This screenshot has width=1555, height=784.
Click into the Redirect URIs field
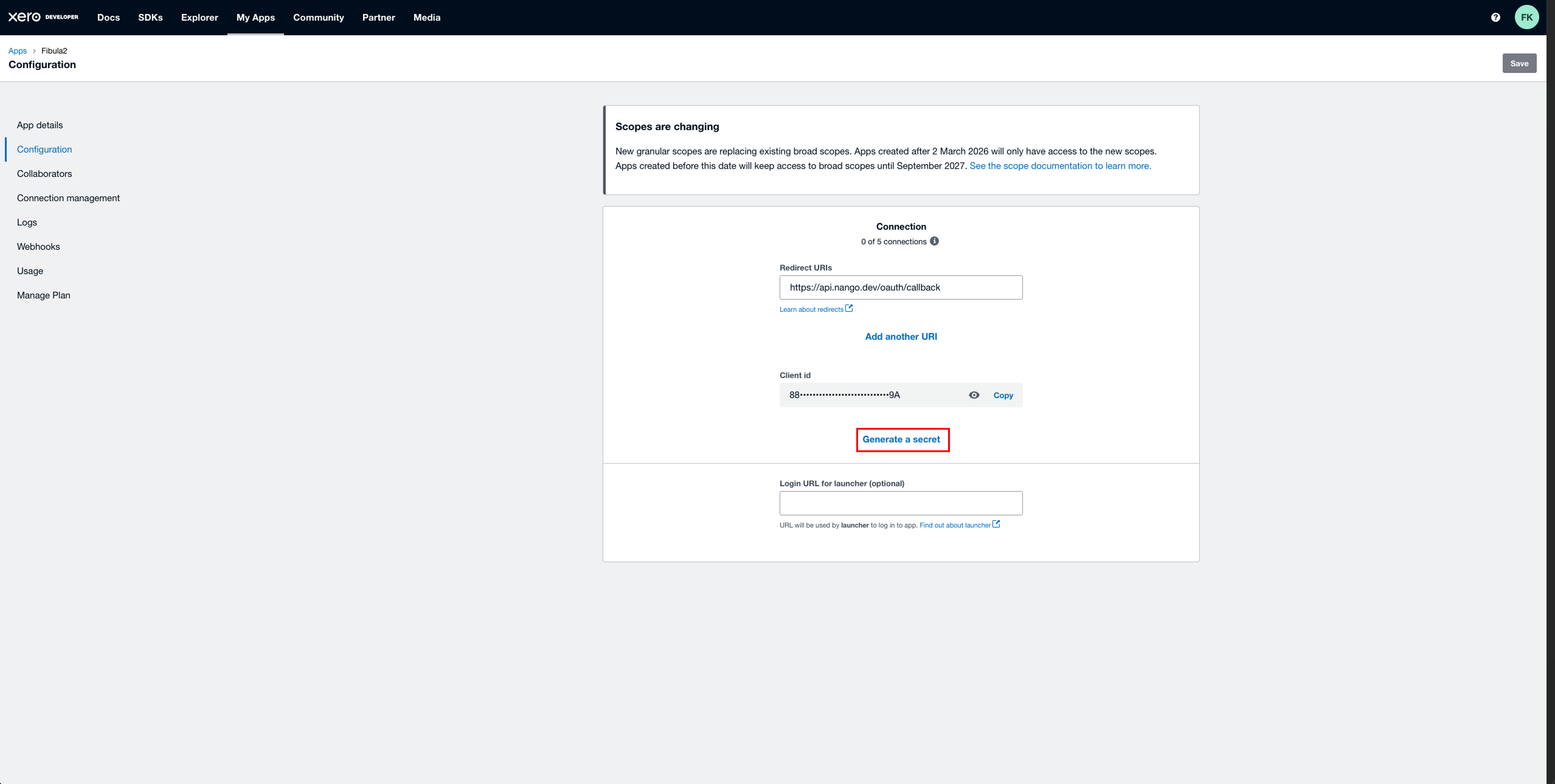pyautogui.click(x=901, y=287)
